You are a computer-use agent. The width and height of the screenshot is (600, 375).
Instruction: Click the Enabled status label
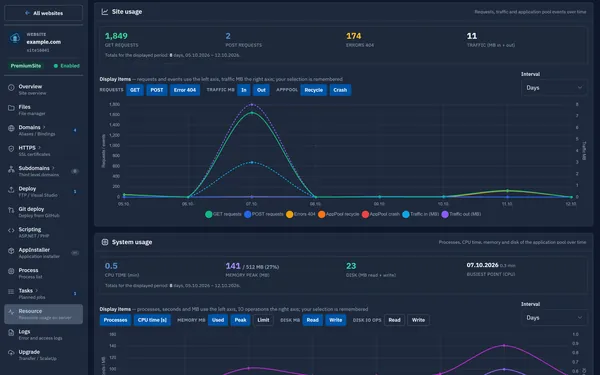pos(67,66)
